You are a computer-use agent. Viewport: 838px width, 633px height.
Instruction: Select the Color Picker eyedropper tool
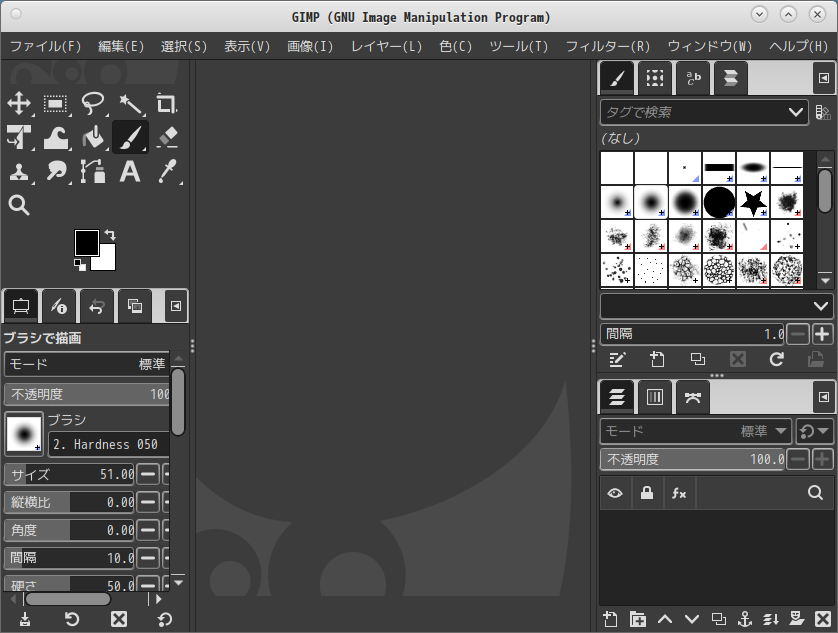click(x=167, y=172)
